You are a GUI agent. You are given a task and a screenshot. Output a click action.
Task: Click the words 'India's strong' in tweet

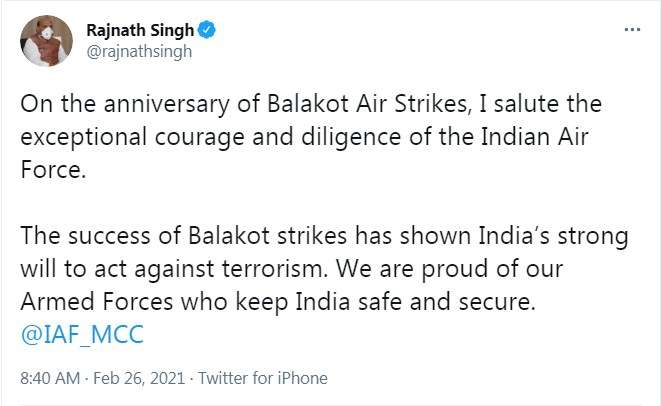(x=553, y=236)
